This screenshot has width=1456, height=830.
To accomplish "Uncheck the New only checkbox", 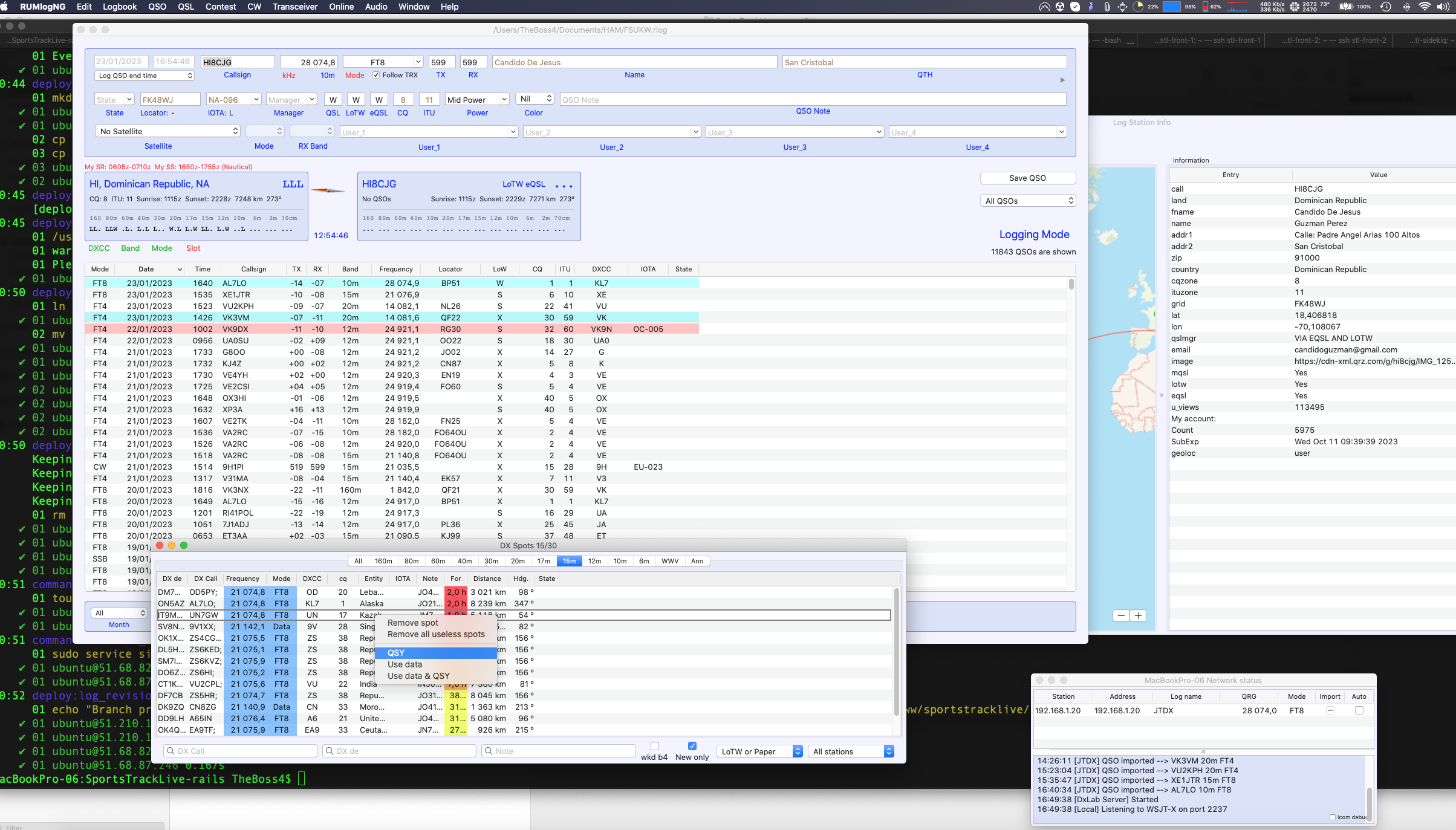I will [692, 746].
